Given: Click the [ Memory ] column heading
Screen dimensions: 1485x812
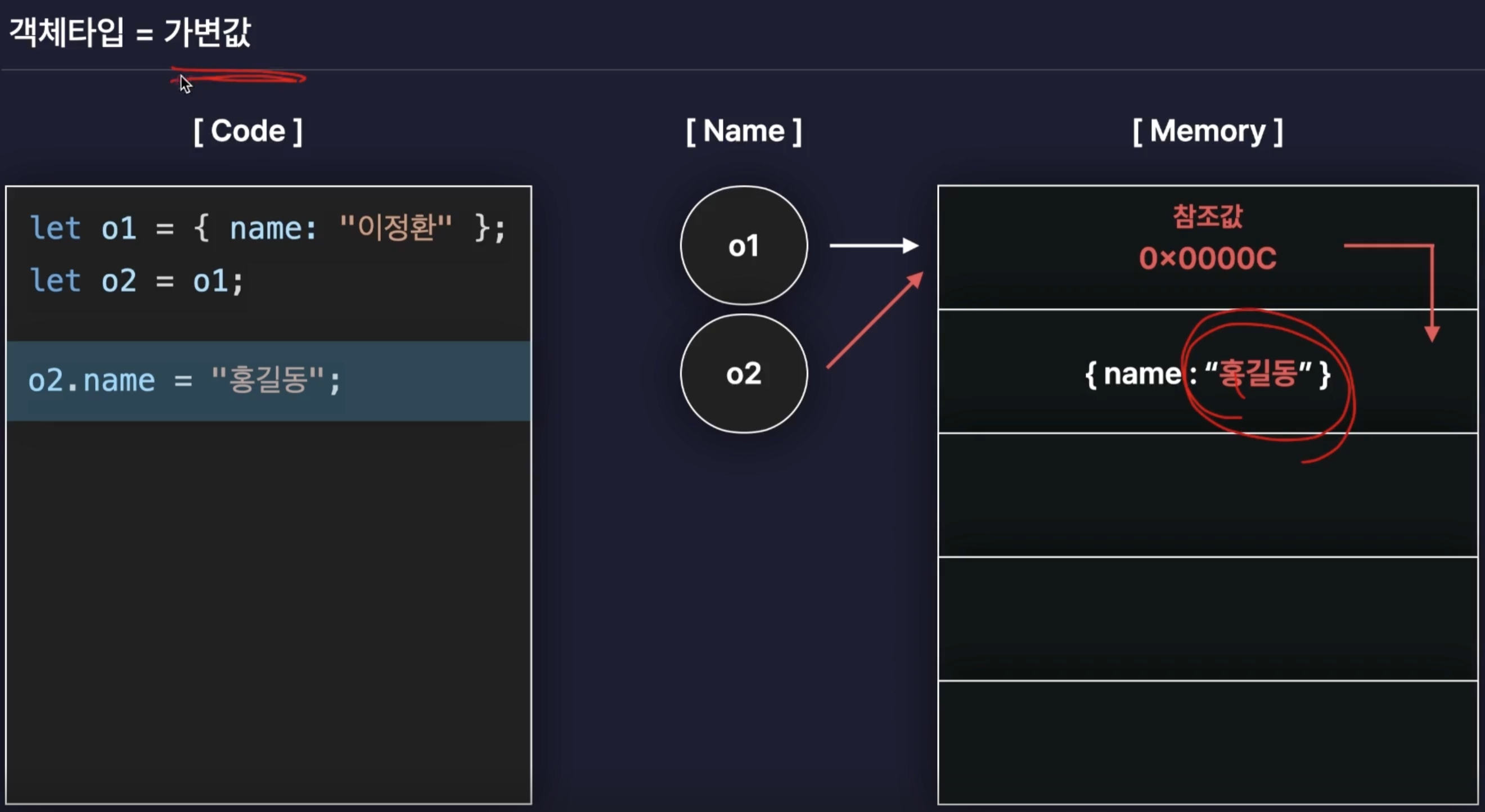Looking at the screenshot, I should 1207,132.
